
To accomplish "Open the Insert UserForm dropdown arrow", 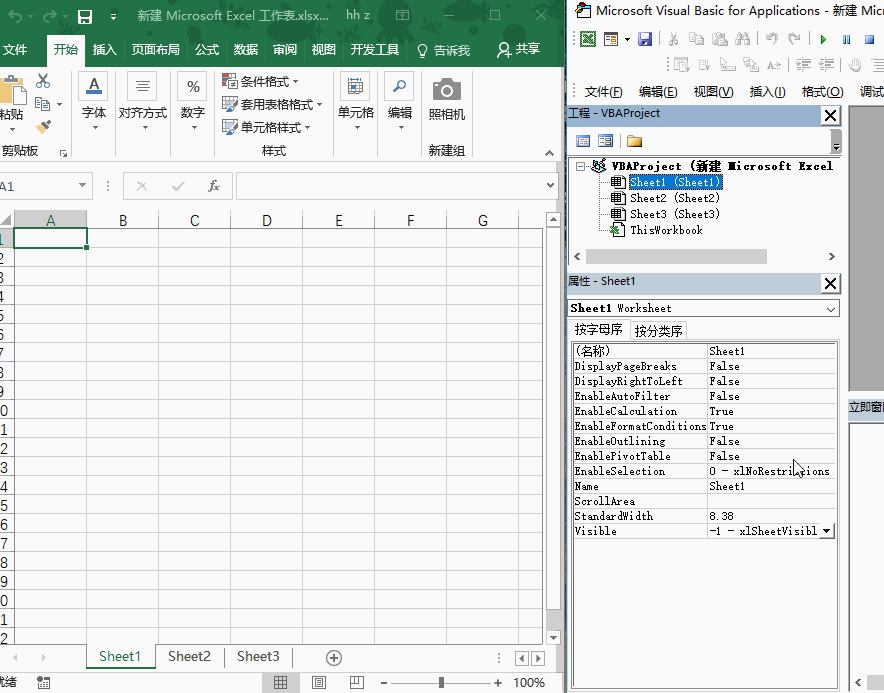I will [x=627, y=39].
